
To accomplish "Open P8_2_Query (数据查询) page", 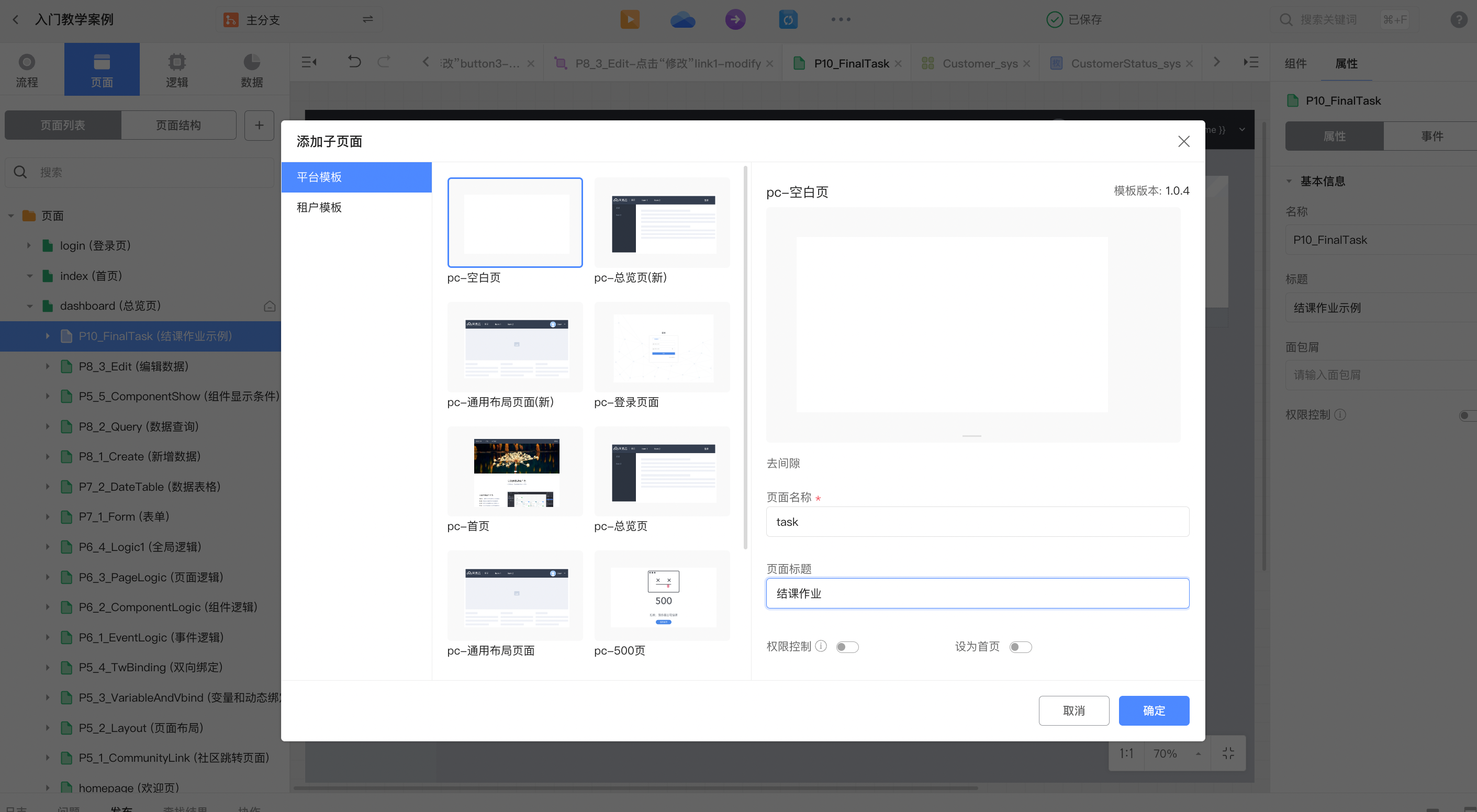I will (138, 426).
